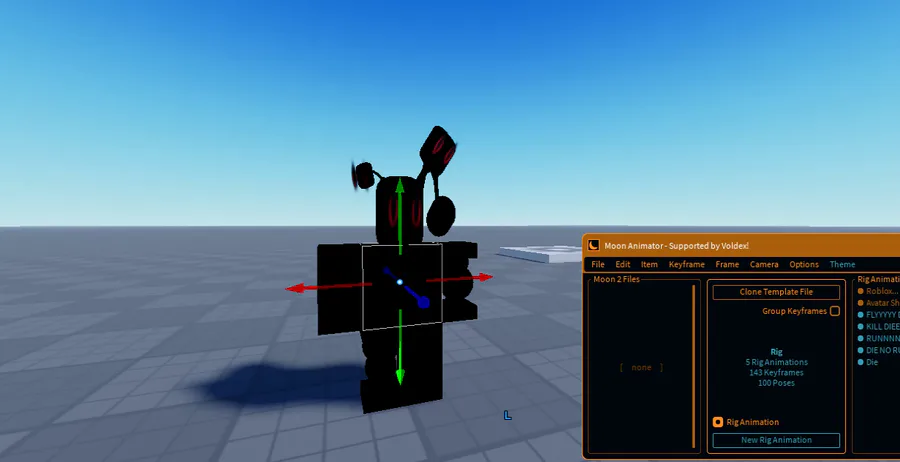The image size is (900, 462).
Task: Click the Clone Template File button
Action: (776, 292)
